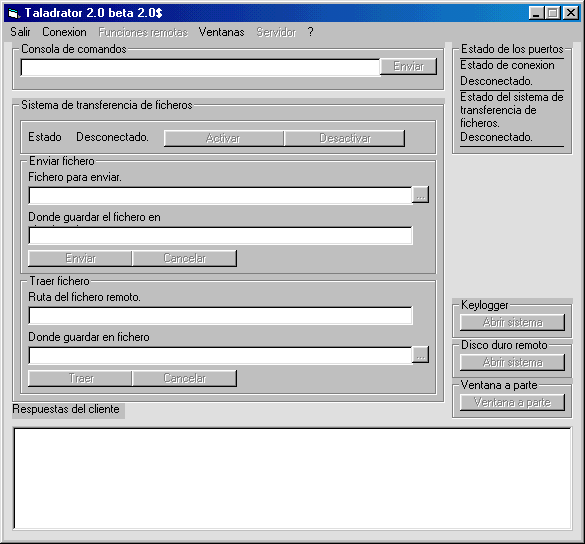Minimize the Taladrator window
This screenshot has width=585, height=544.
tap(536, 13)
